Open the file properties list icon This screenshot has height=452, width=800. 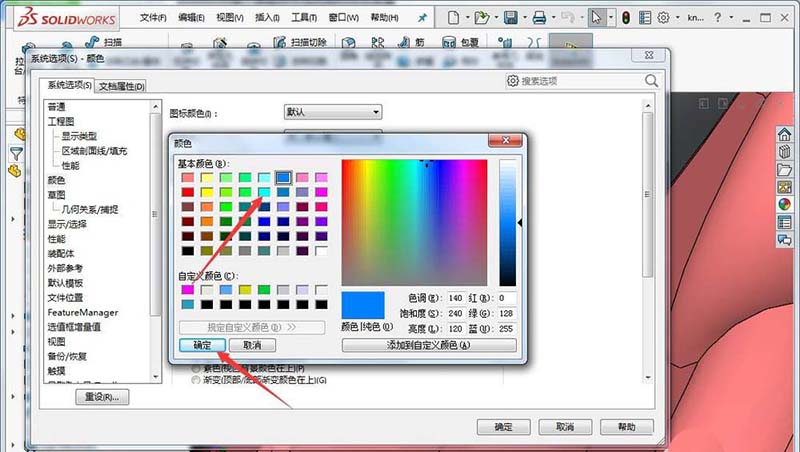tap(645, 18)
